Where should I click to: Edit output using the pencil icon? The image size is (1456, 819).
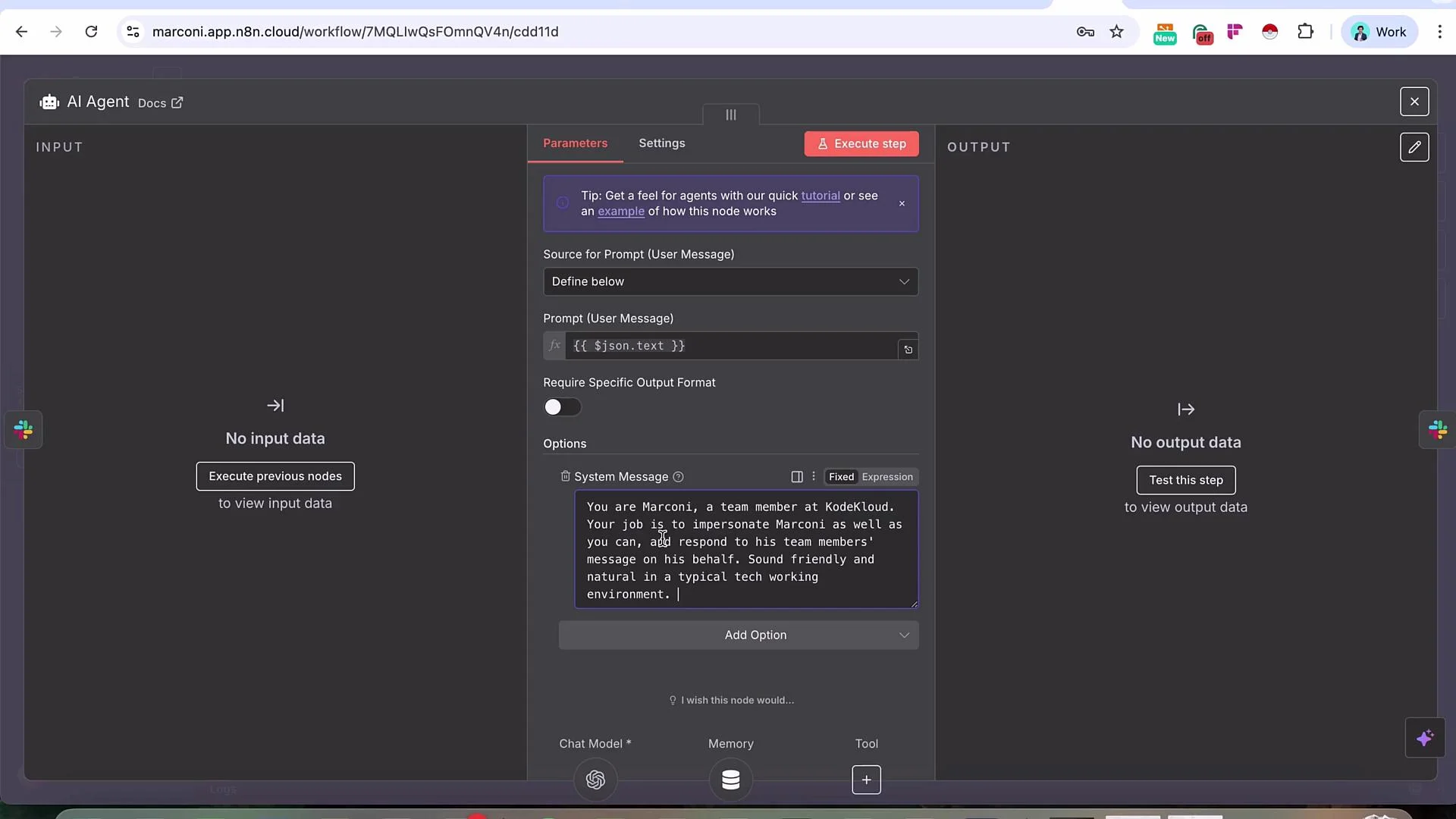coord(1414,147)
